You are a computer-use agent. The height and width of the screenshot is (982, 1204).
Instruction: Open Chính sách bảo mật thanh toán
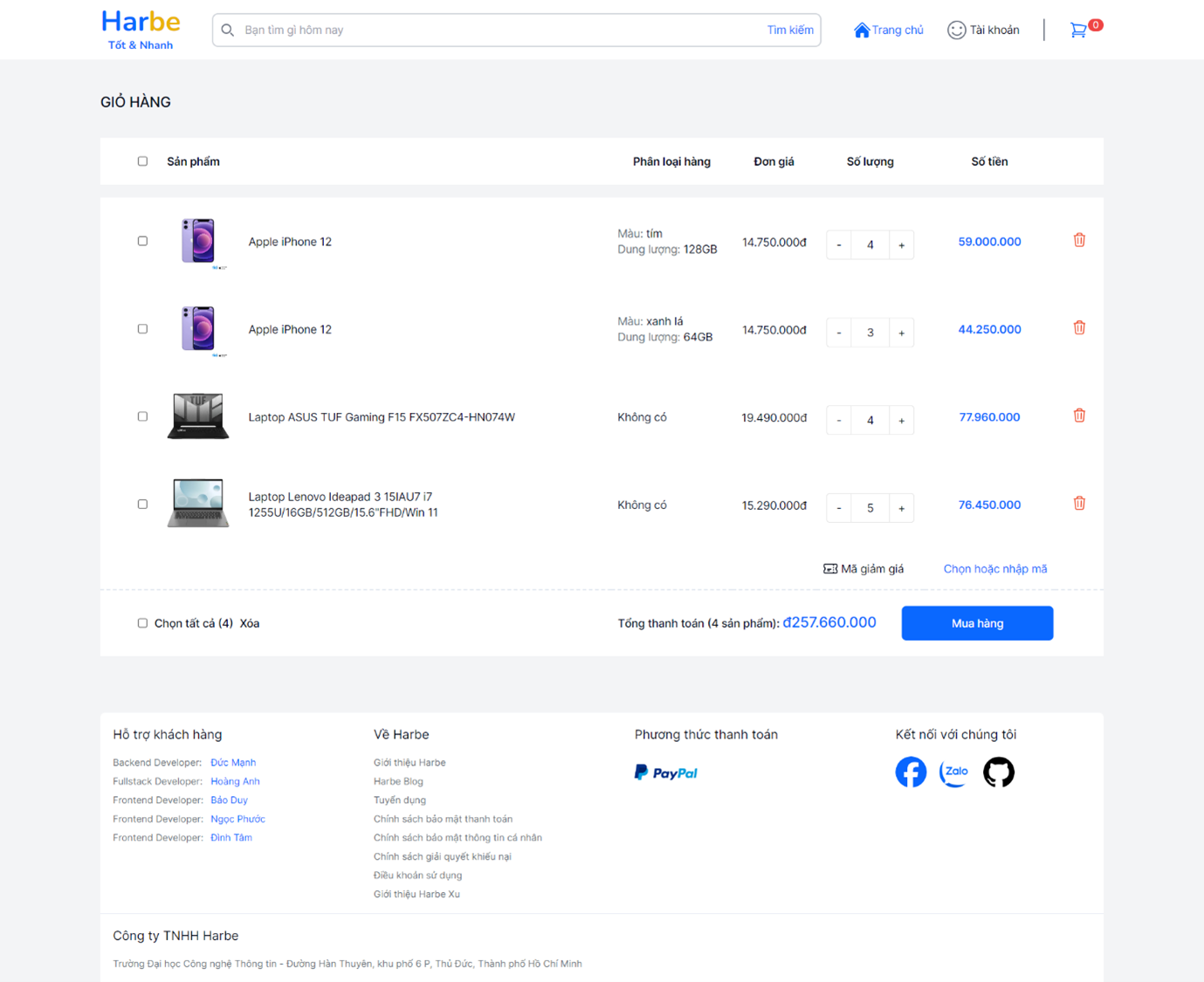(x=443, y=819)
